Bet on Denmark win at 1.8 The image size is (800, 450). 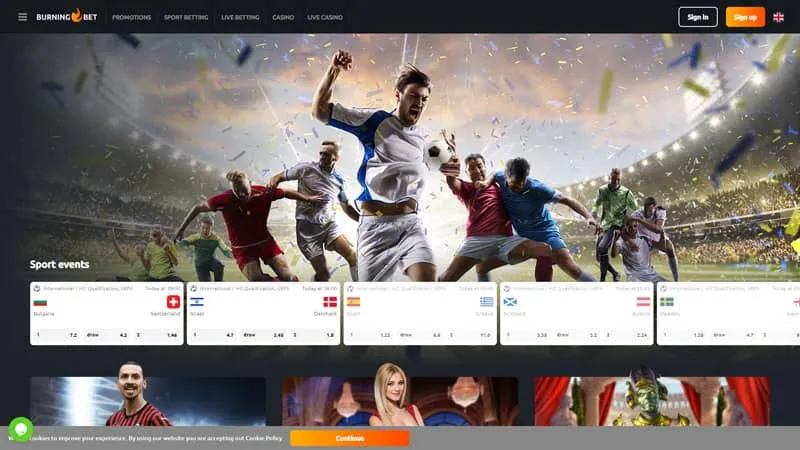(x=313, y=335)
